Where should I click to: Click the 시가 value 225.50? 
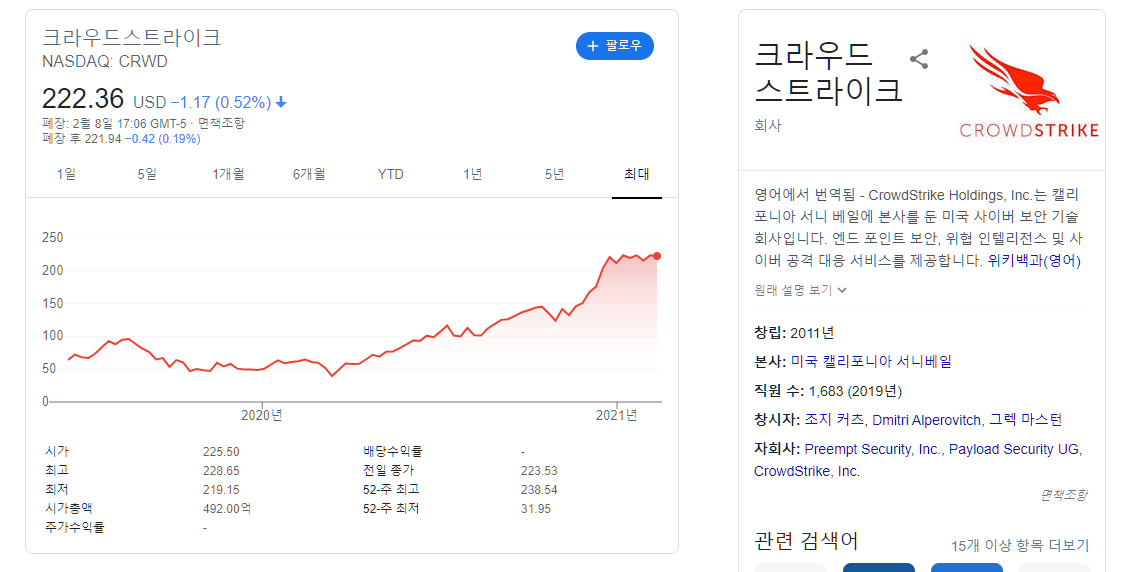click(x=221, y=452)
